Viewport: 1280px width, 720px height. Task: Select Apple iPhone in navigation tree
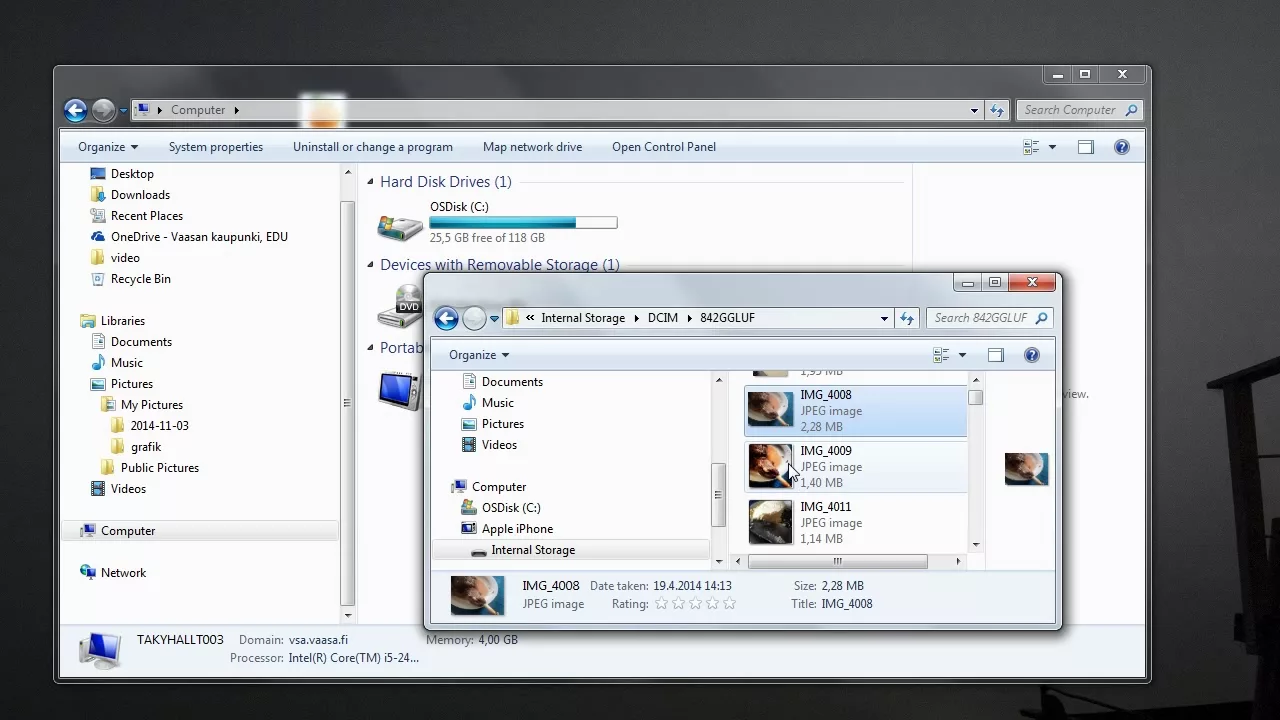(x=517, y=529)
